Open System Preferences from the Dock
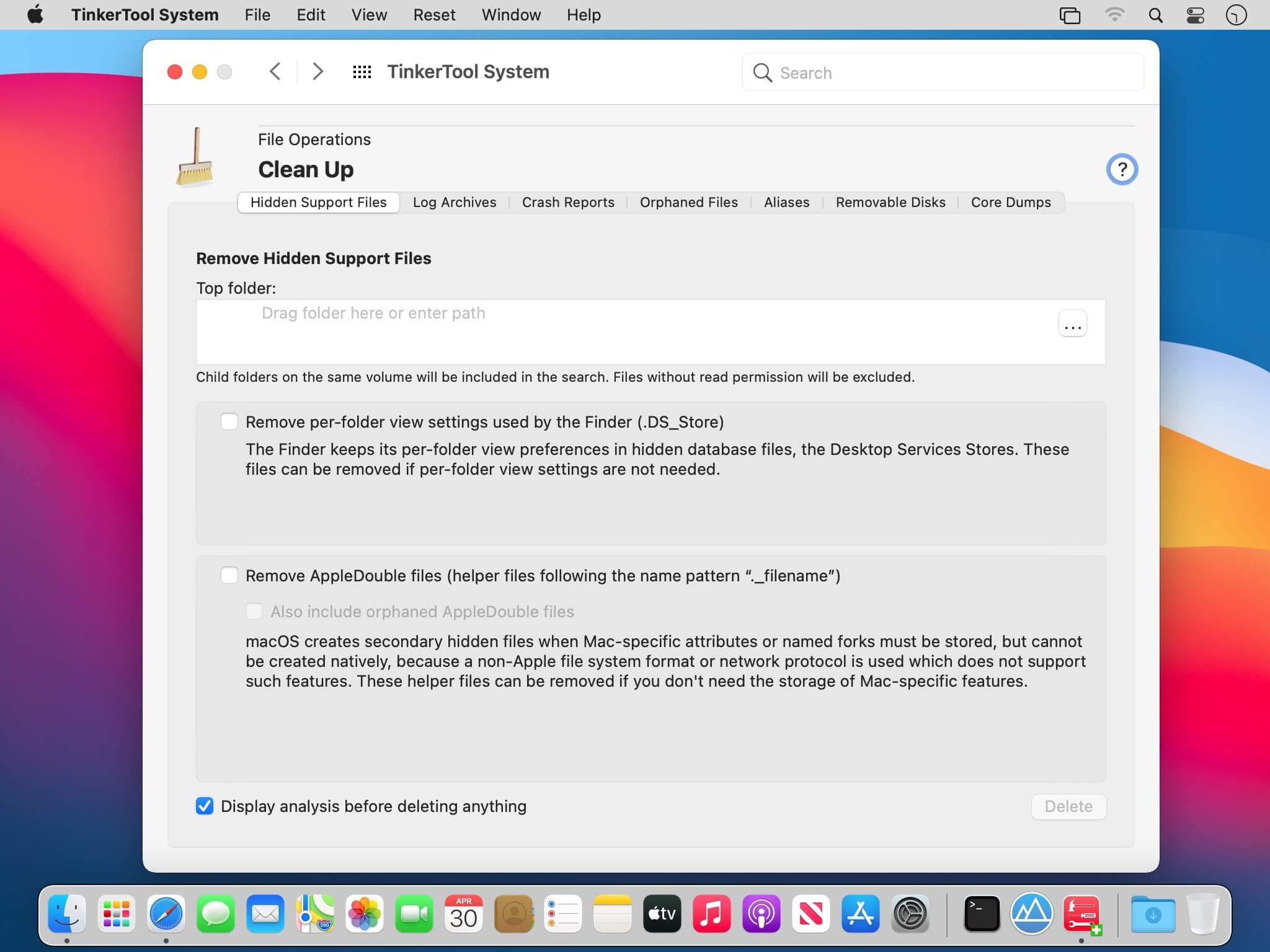Screen dimensions: 1270x952 (910, 914)
